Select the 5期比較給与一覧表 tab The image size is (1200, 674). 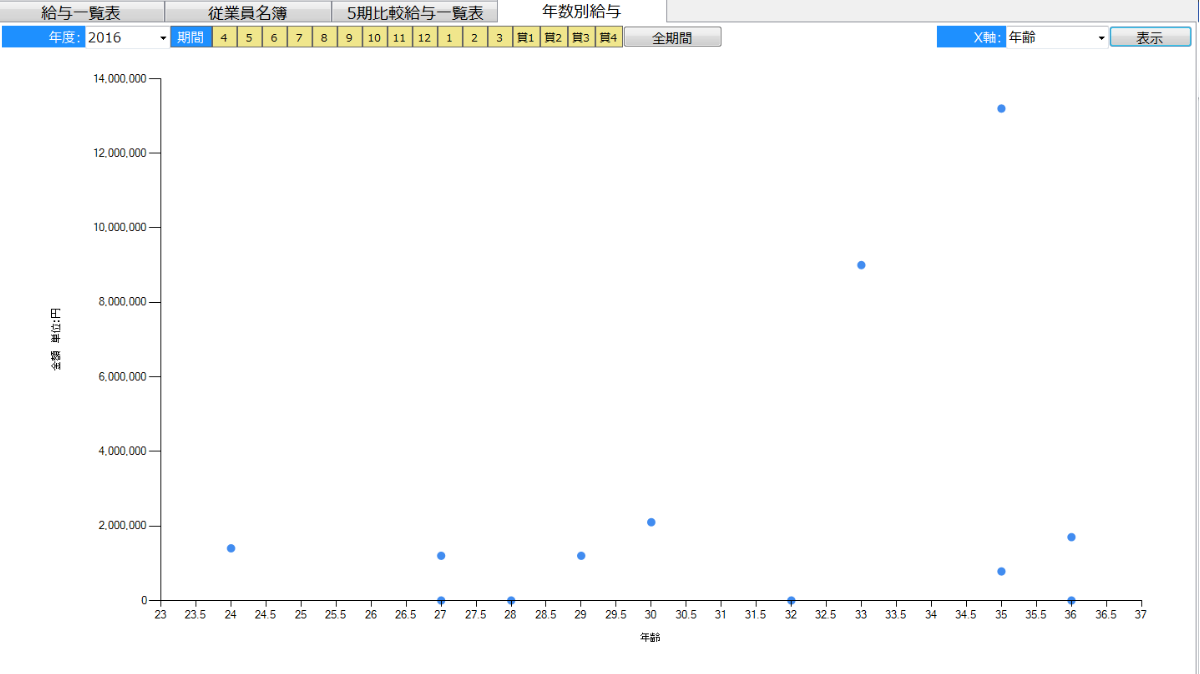pos(414,13)
